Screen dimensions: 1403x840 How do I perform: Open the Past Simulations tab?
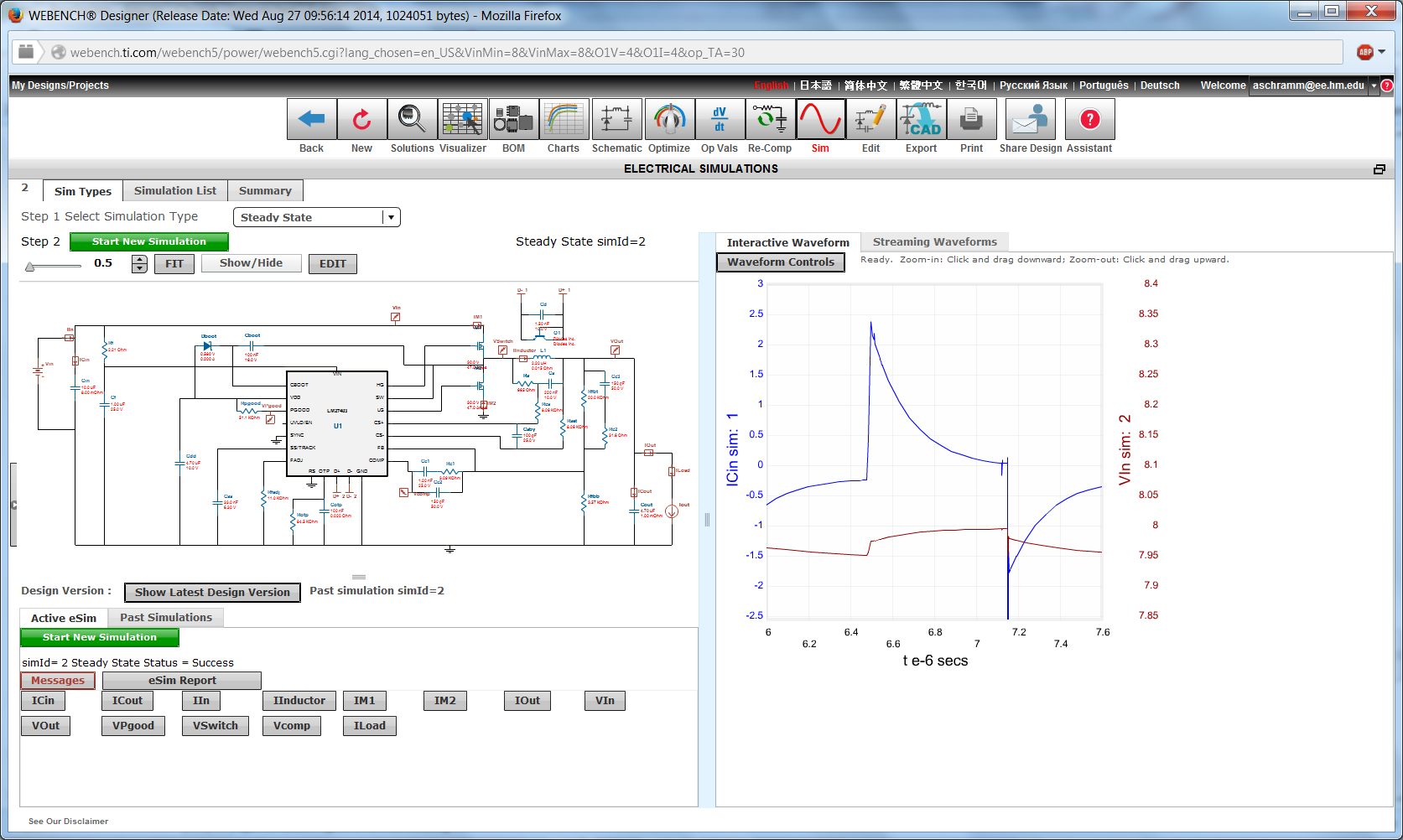(166, 617)
